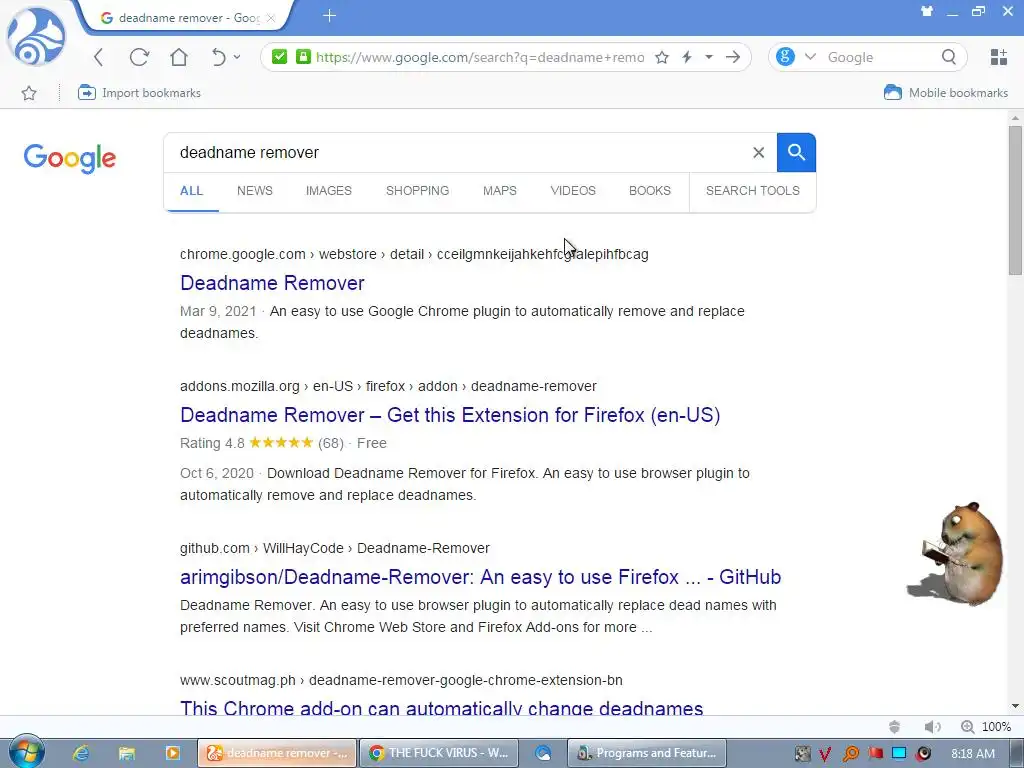Close the deadname remover tab
The height and width of the screenshot is (768, 1024).
[271, 18]
